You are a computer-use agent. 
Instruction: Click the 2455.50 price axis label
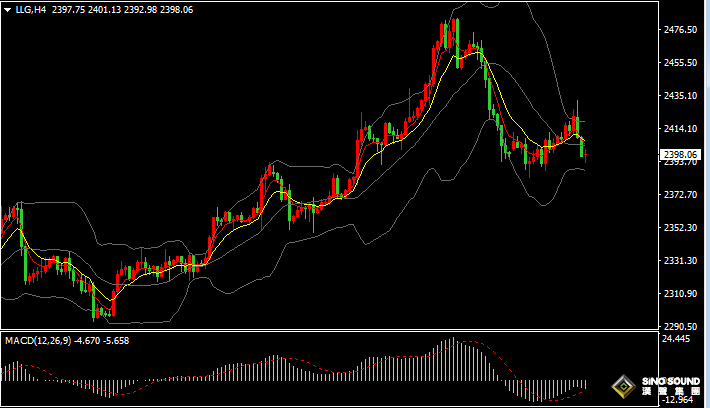point(680,63)
